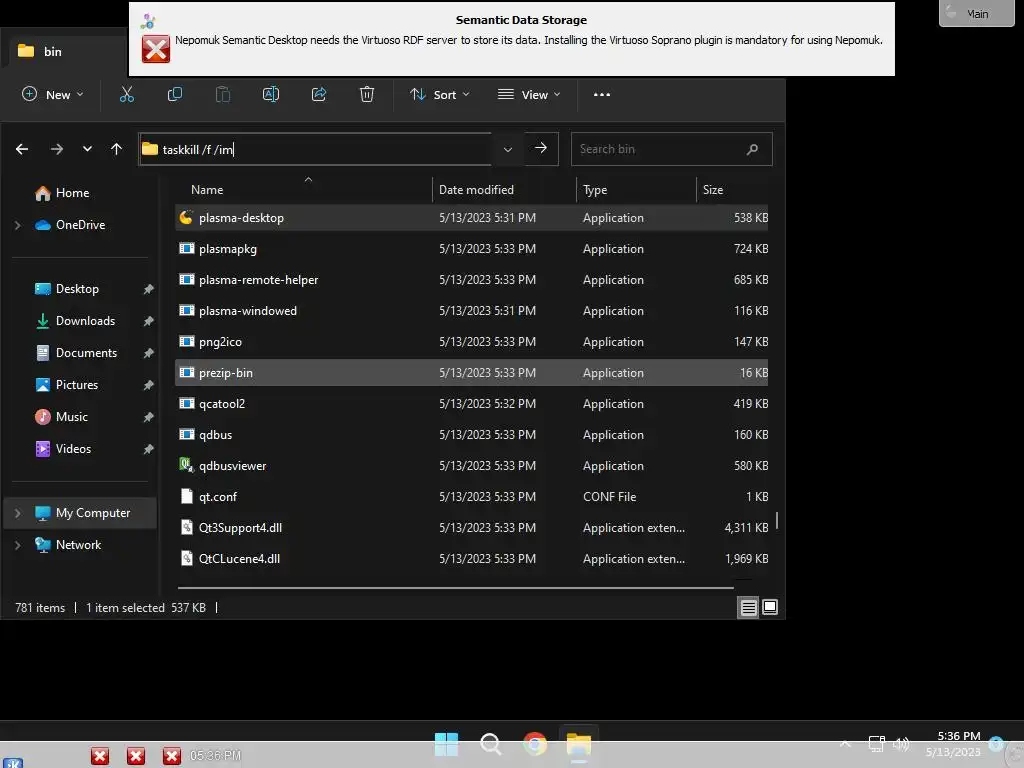Image resolution: width=1024 pixels, height=768 pixels.
Task: Click the search magnifier in Search bin
Action: pyautogui.click(x=752, y=149)
